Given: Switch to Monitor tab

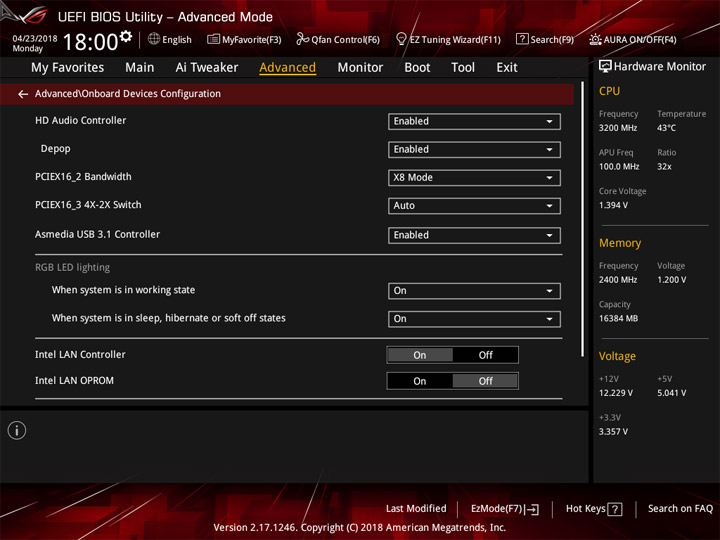Looking at the screenshot, I should (360, 68).
